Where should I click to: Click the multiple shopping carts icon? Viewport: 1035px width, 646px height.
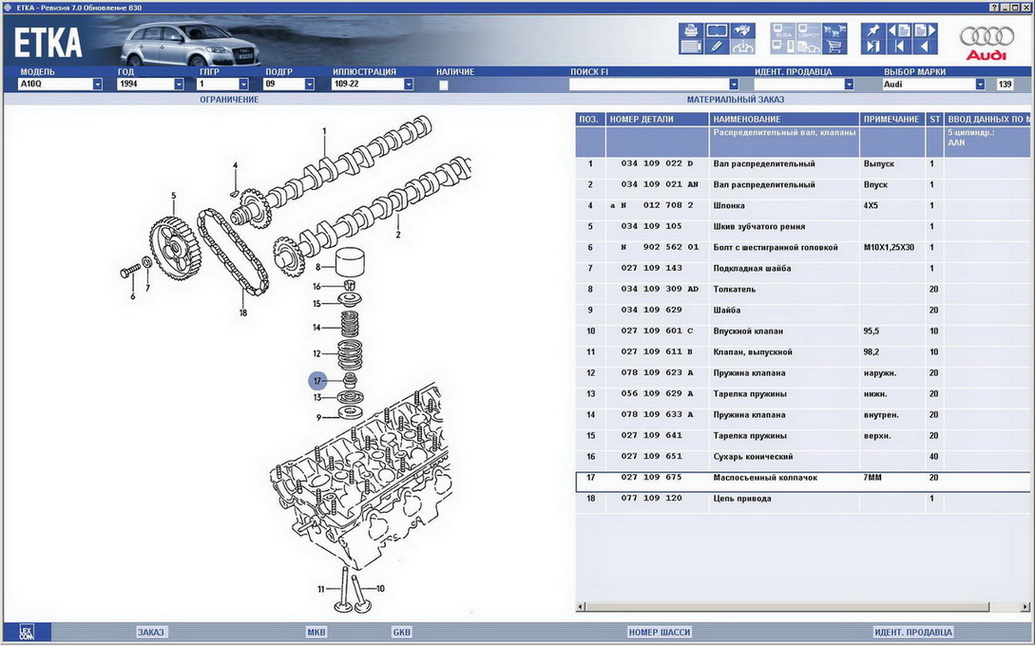pyautogui.click(x=835, y=30)
